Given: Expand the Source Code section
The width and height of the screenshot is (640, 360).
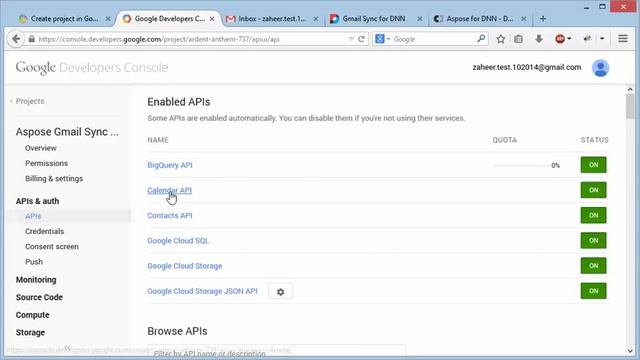Looking at the screenshot, I should tap(39, 298).
